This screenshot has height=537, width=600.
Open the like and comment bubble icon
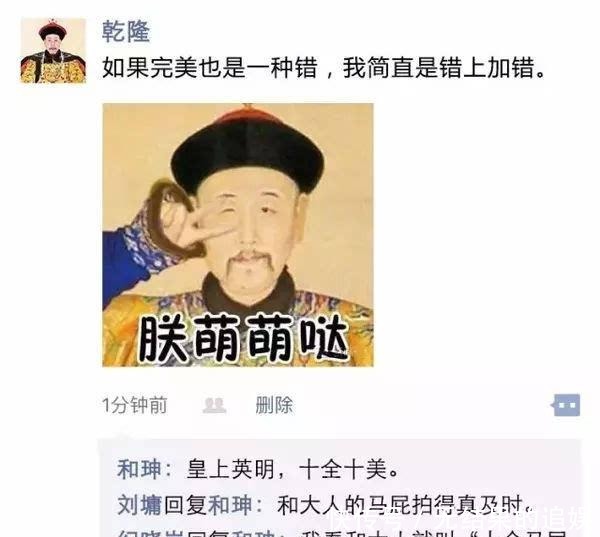(566, 405)
